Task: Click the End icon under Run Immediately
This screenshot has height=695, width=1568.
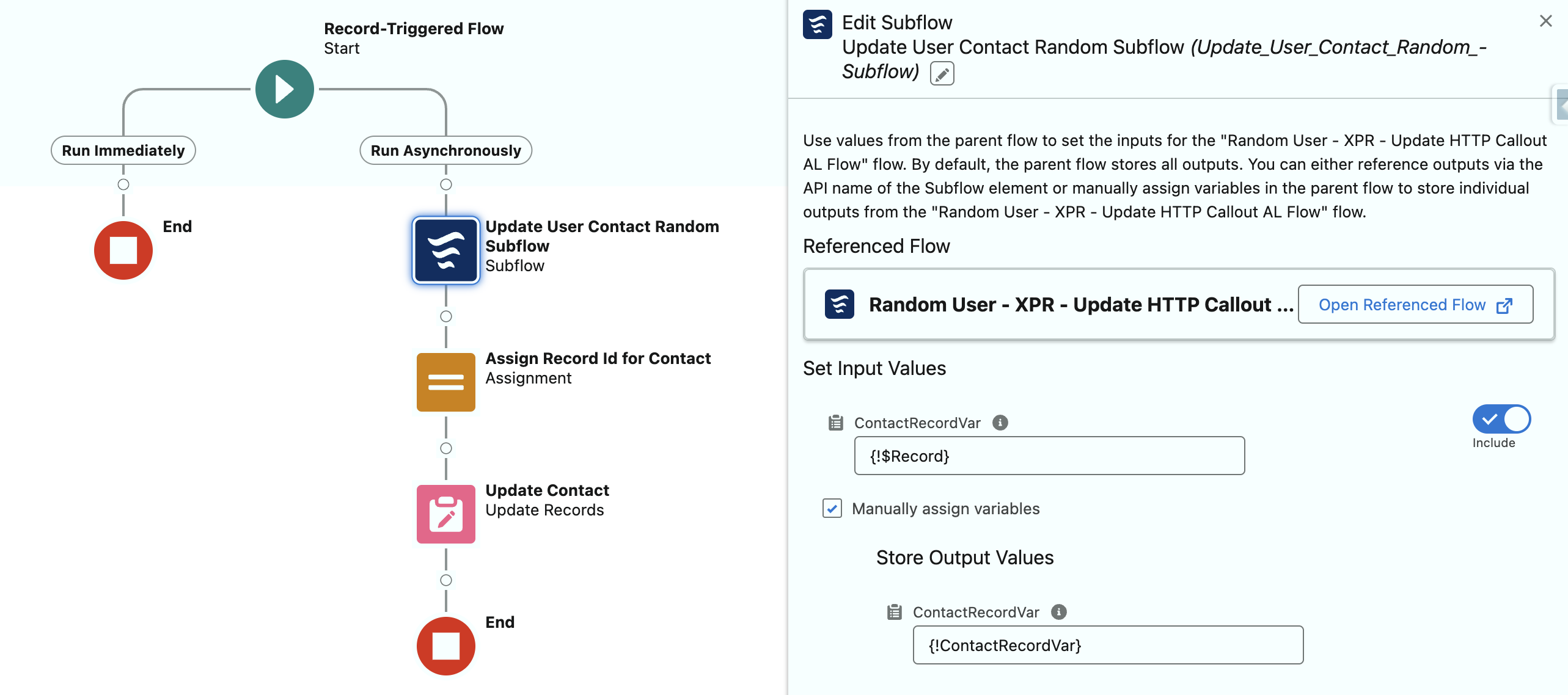Action: [123, 250]
